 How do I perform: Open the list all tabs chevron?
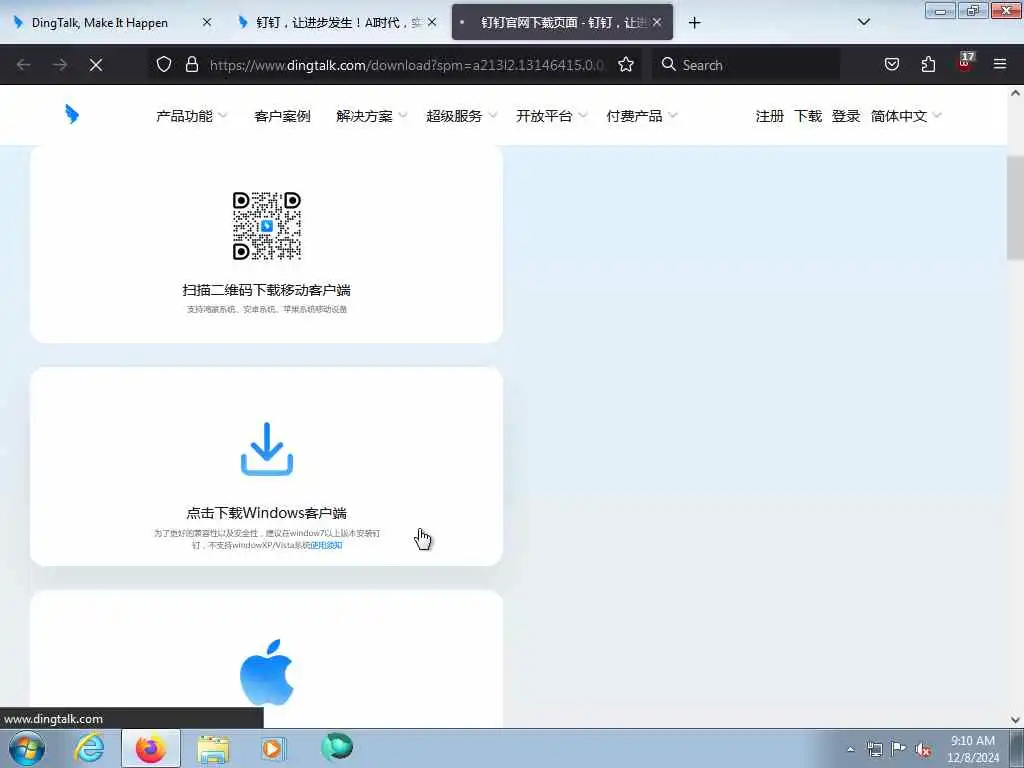pos(863,22)
